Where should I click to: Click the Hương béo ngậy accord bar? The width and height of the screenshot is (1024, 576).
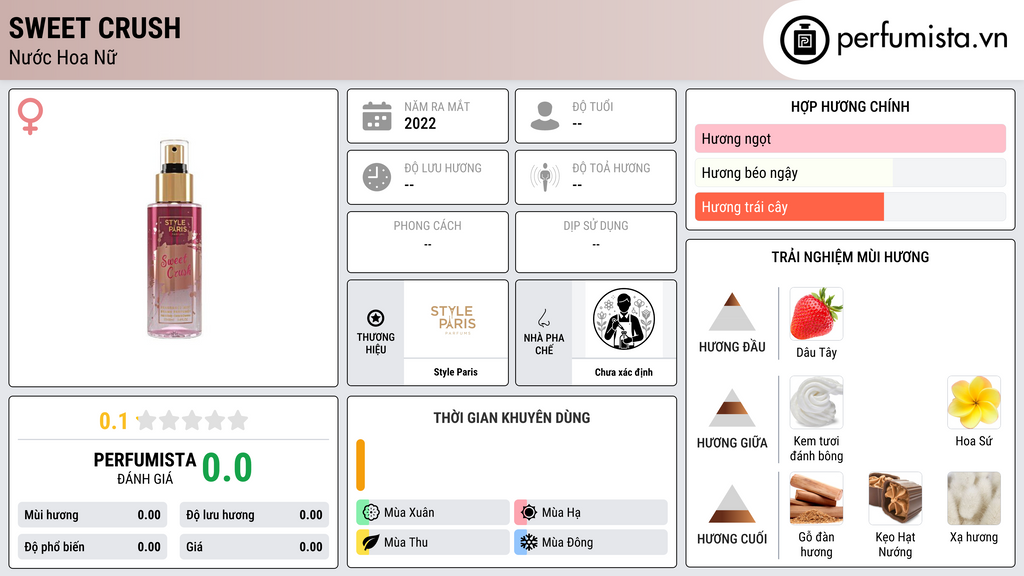pyautogui.click(x=850, y=172)
